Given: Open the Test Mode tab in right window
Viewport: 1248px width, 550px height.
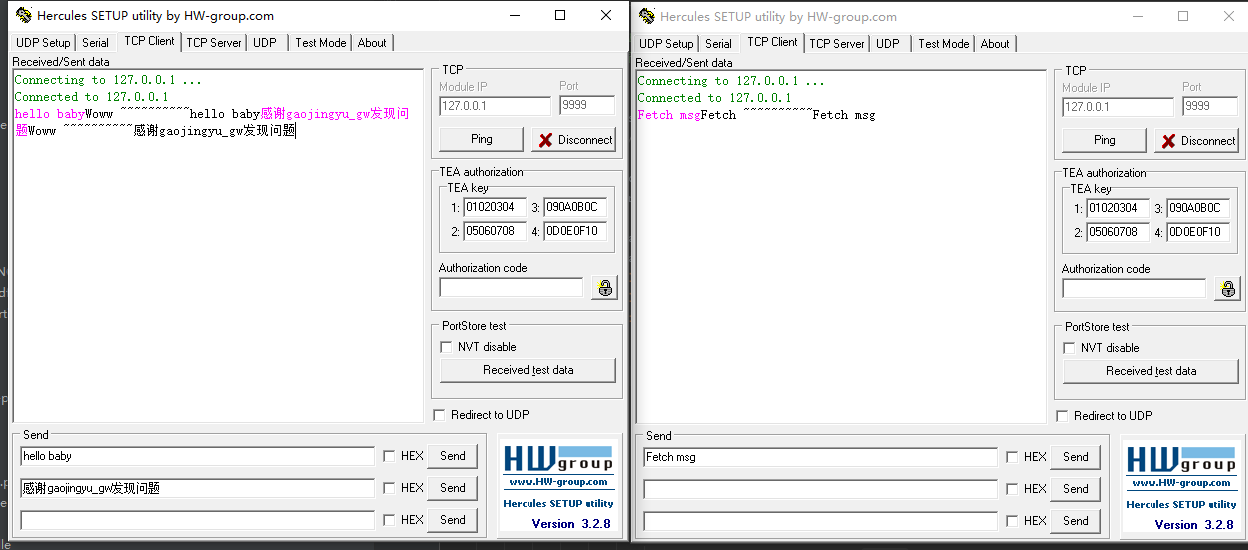Looking at the screenshot, I should pos(943,44).
